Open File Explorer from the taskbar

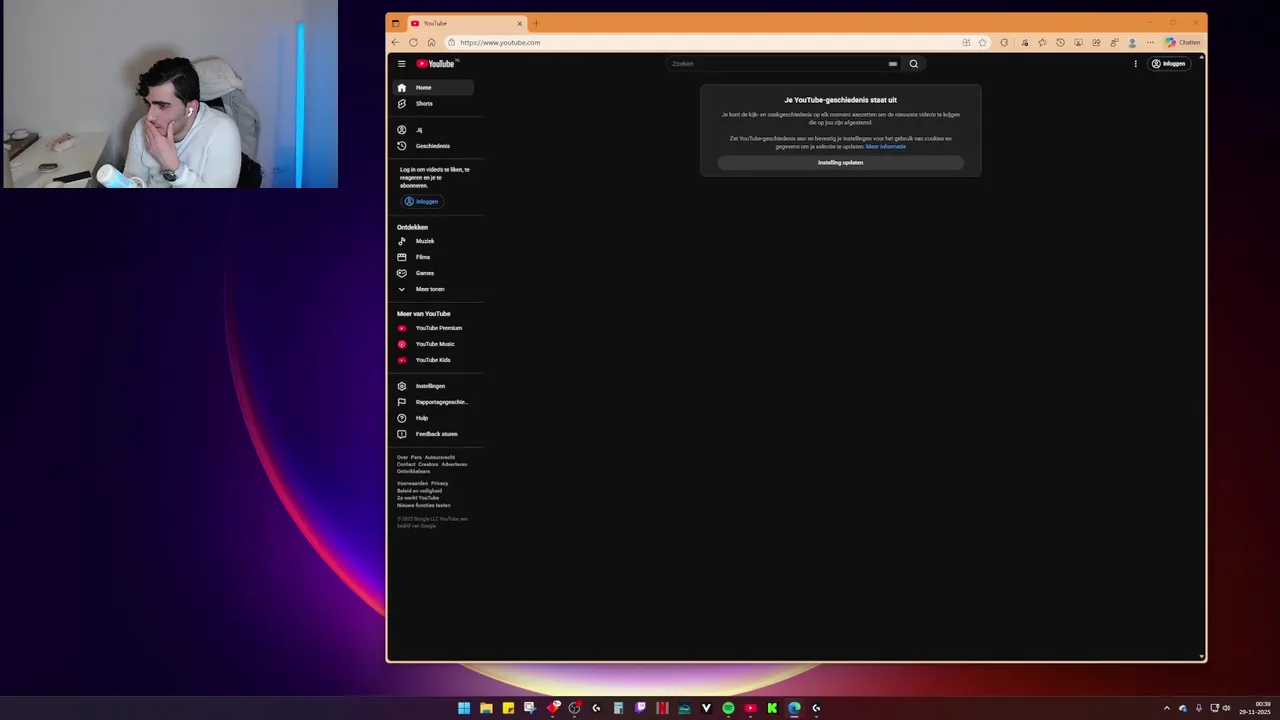(x=486, y=708)
